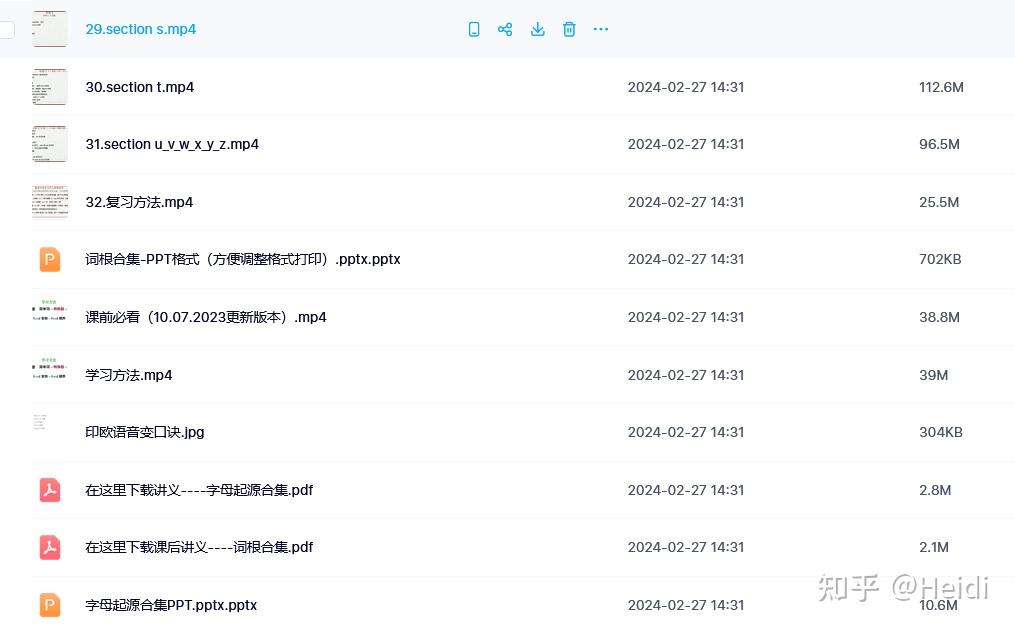The image size is (1015, 629).
Task: Select file name 字母起源合集PPT.pptx.pptx
Action: [172, 605]
